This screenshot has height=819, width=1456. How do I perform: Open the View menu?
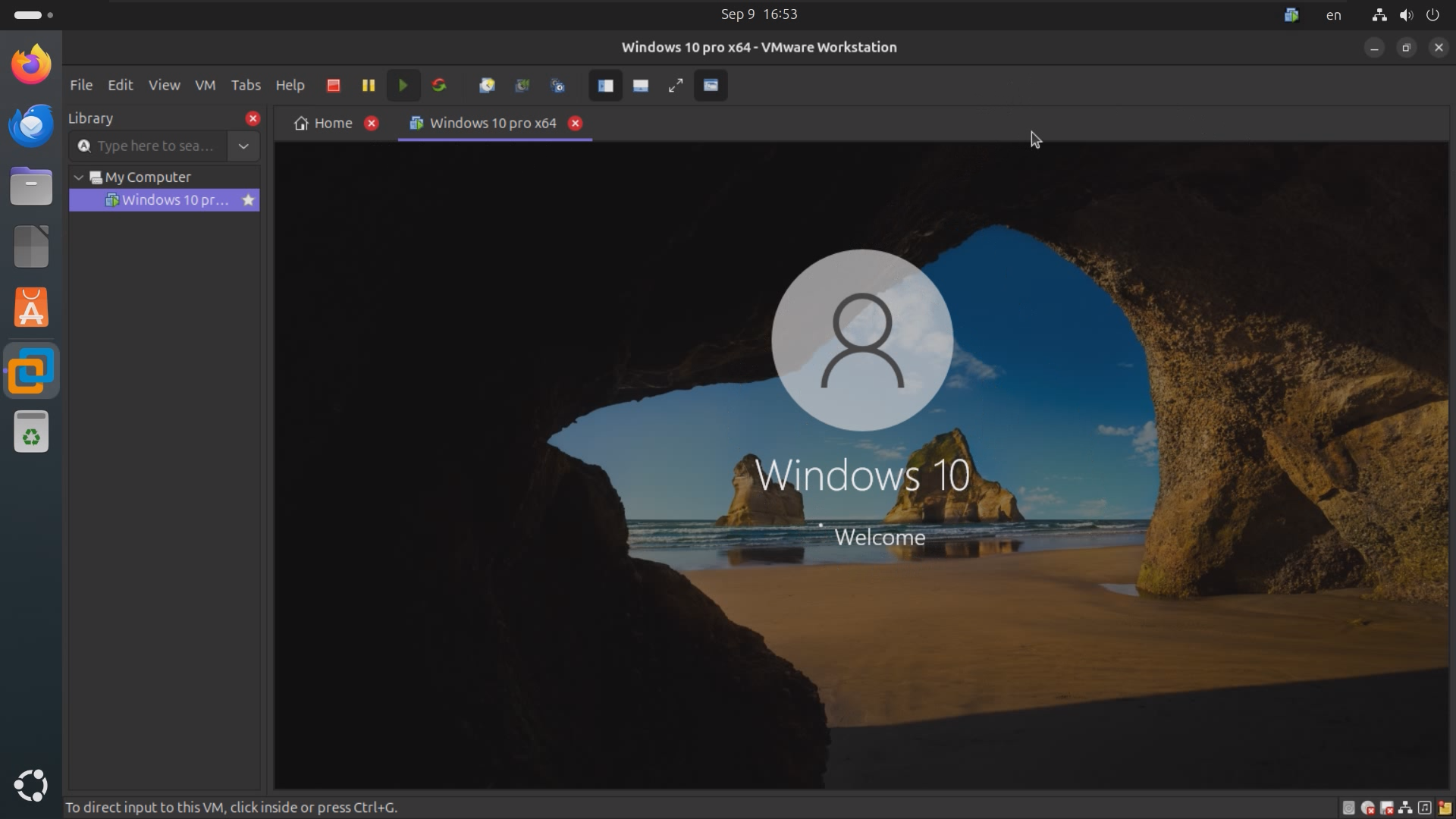point(164,85)
